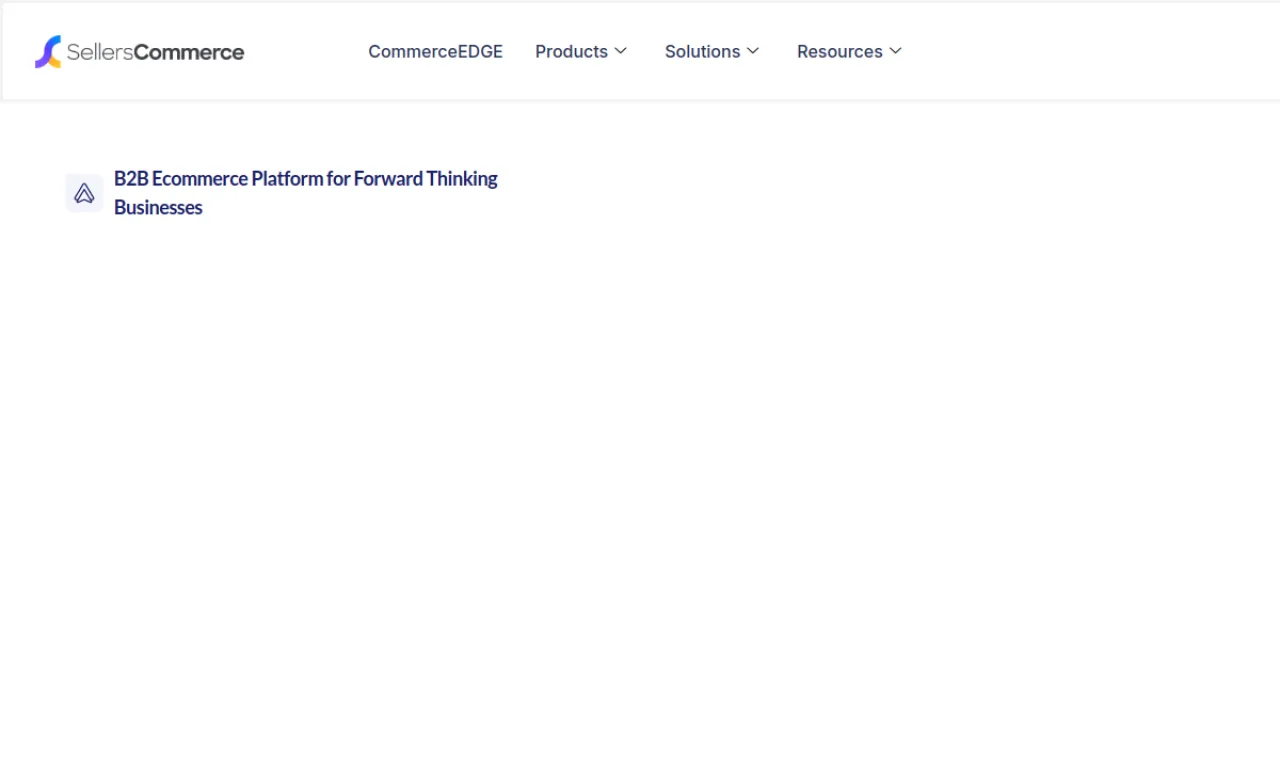Expand the Products dropdown menu
The width and height of the screenshot is (1280, 768).
click(581, 51)
